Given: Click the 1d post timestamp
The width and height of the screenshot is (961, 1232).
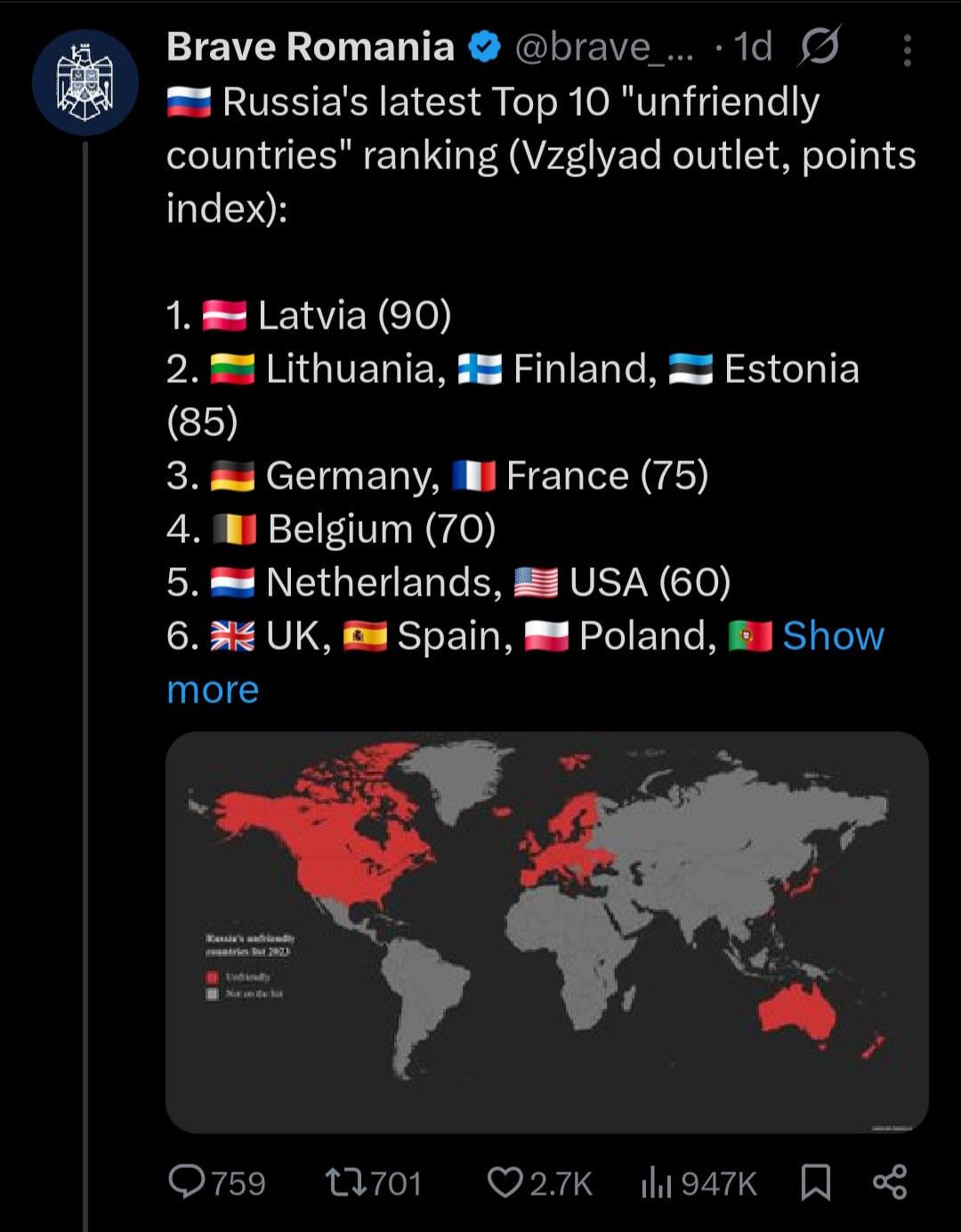Looking at the screenshot, I should click(x=753, y=47).
